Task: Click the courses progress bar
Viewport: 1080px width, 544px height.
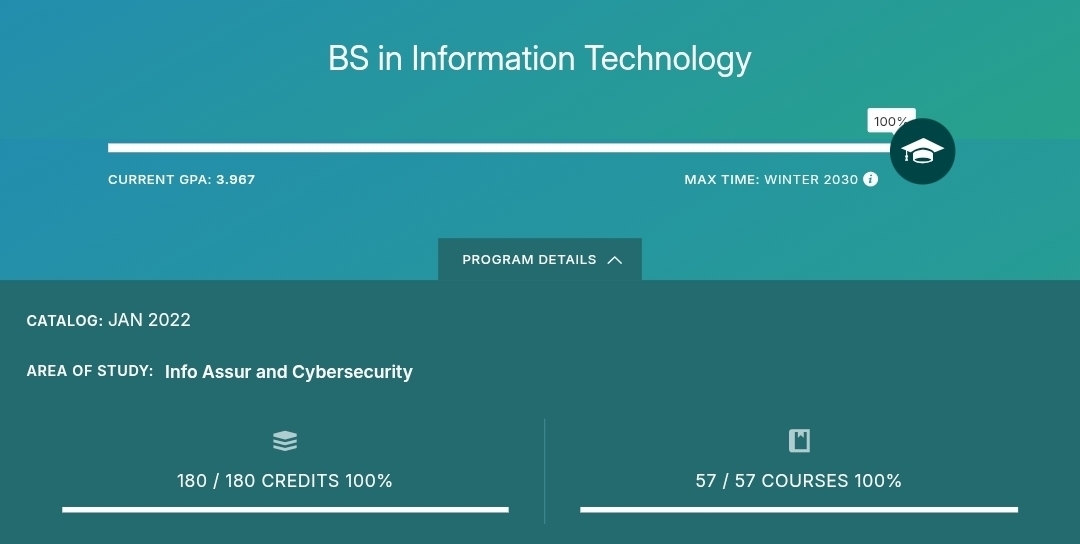Action: click(799, 509)
